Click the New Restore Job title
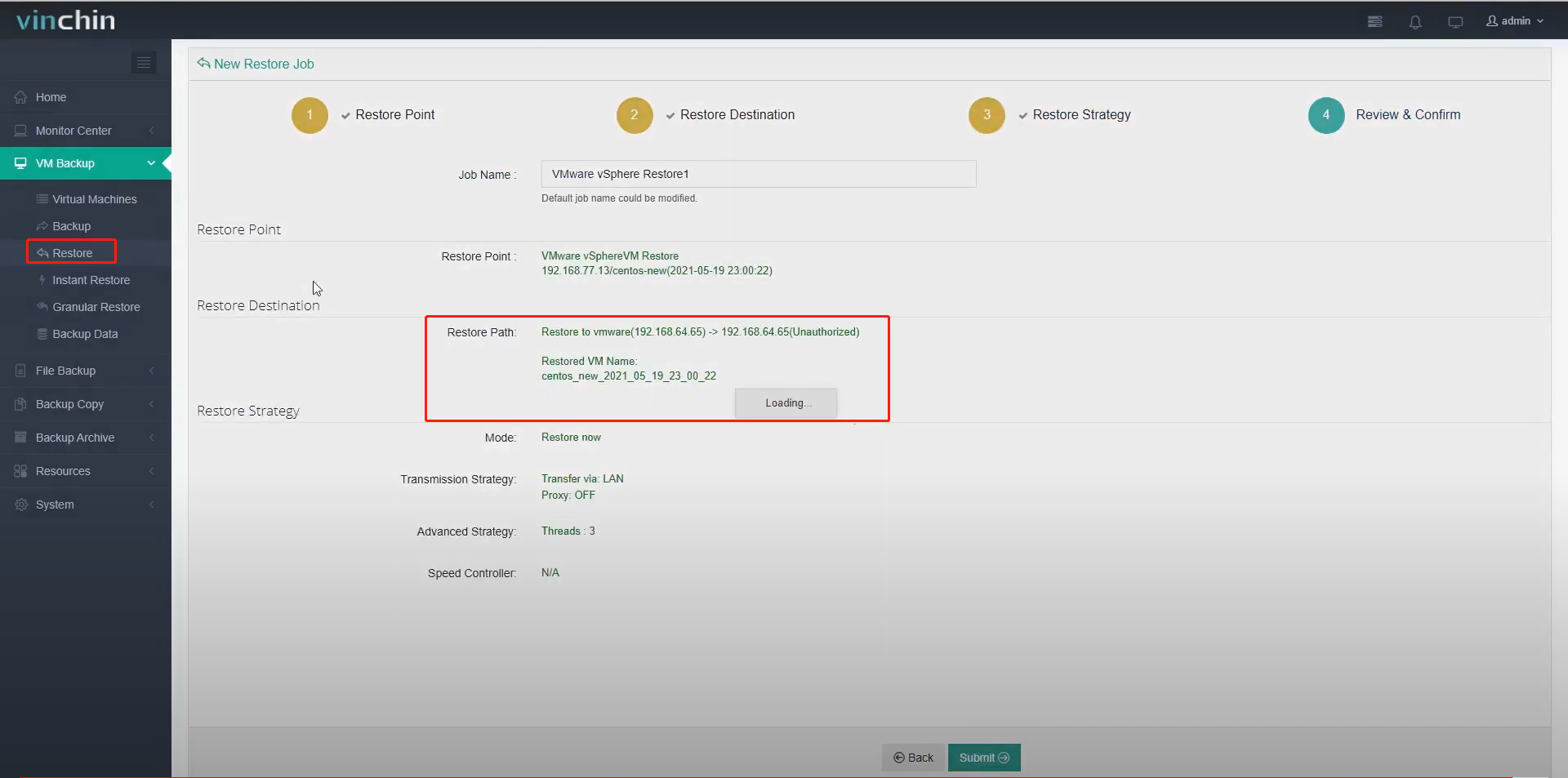Screen dimensions: 1568x778 pos(264,64)
